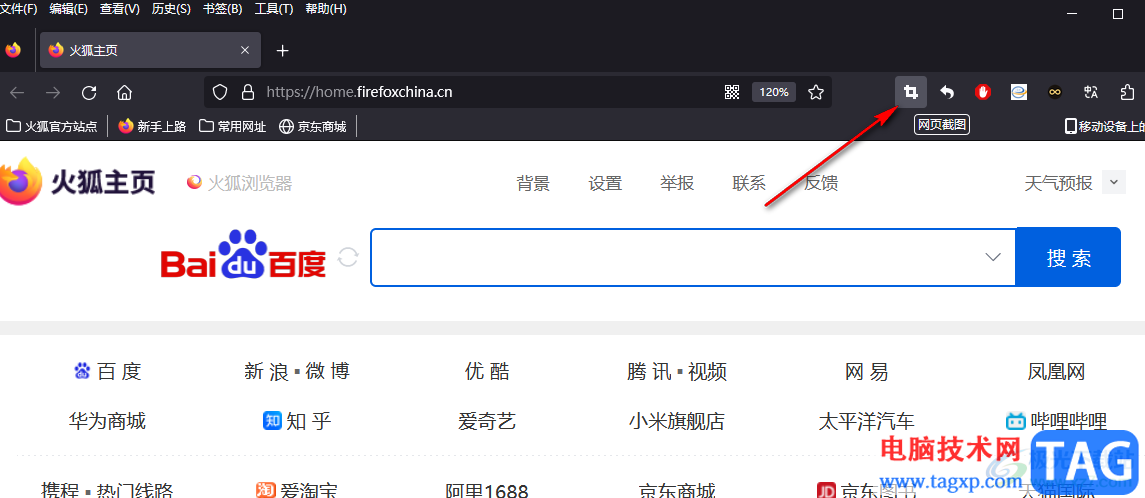
Task: Open the 编辑(E) menu
Action: click(69, 9)
